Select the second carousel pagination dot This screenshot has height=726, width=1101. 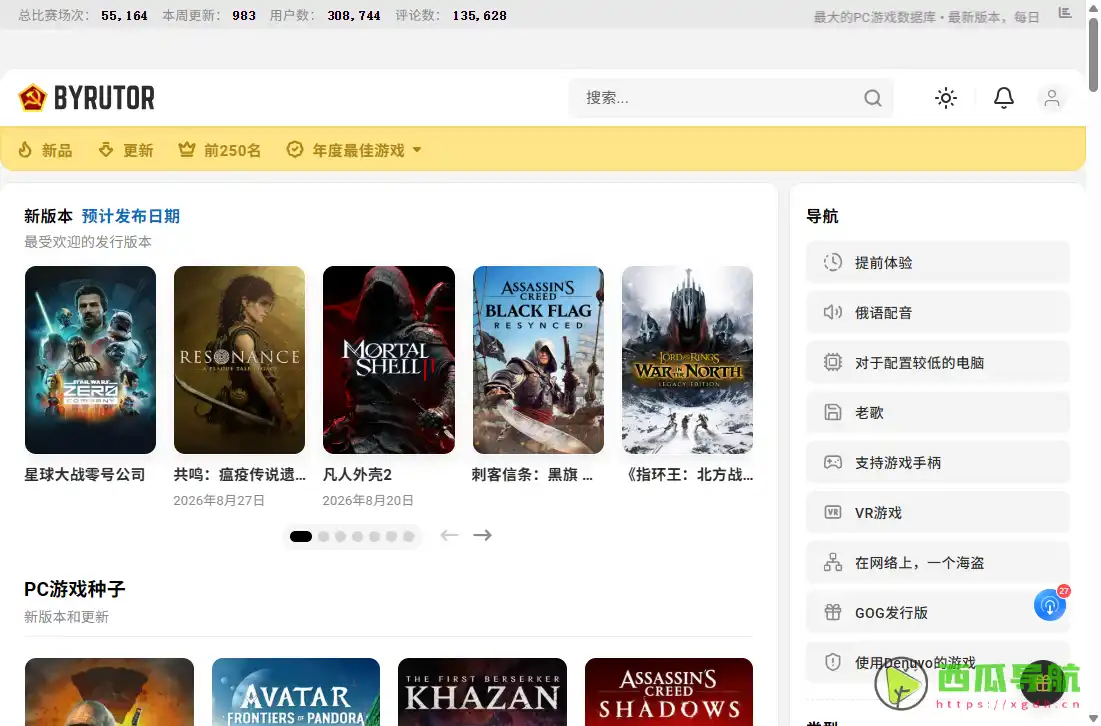324,536
